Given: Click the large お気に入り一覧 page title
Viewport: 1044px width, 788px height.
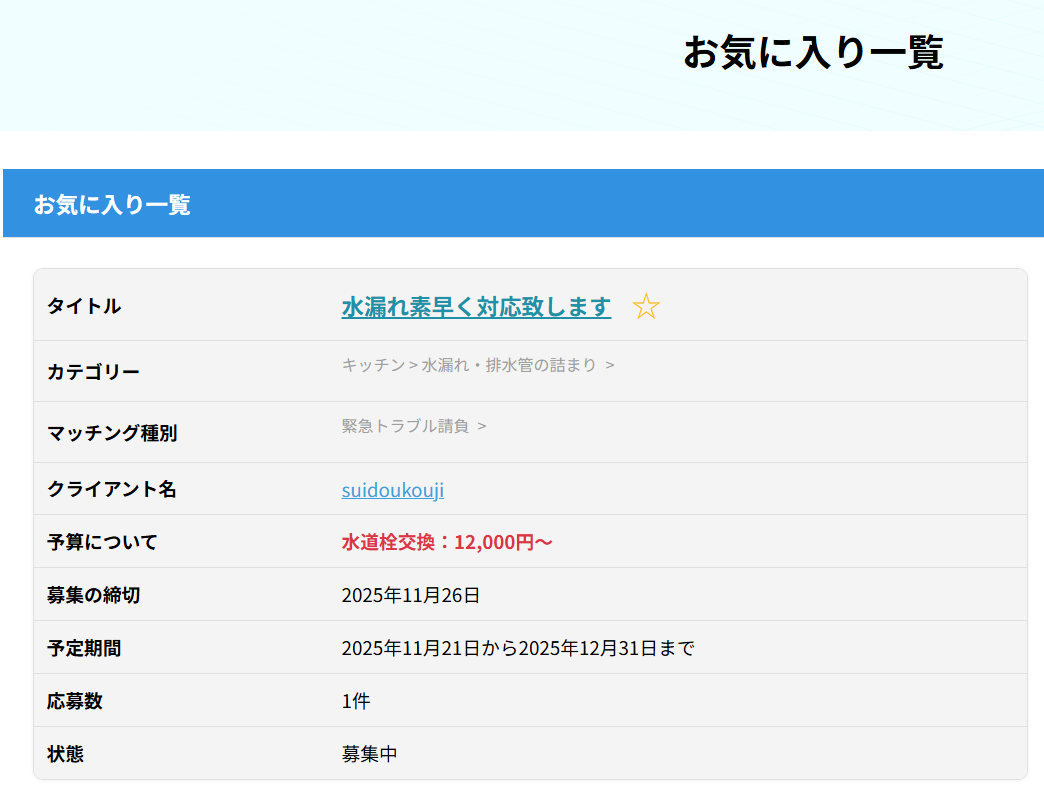Looking at the screenshot, I should pos(812,53).
